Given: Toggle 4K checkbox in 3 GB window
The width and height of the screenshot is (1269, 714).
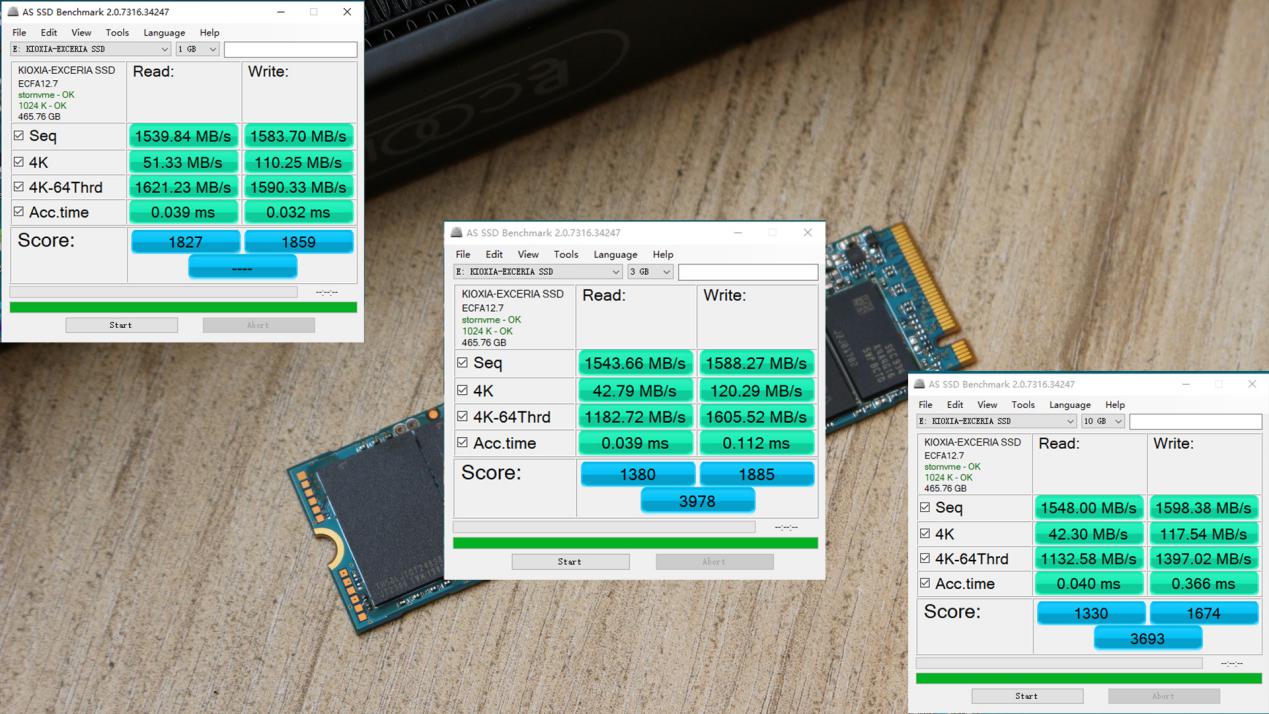Looking at the screenshot, I should click(x=462, y=390).
